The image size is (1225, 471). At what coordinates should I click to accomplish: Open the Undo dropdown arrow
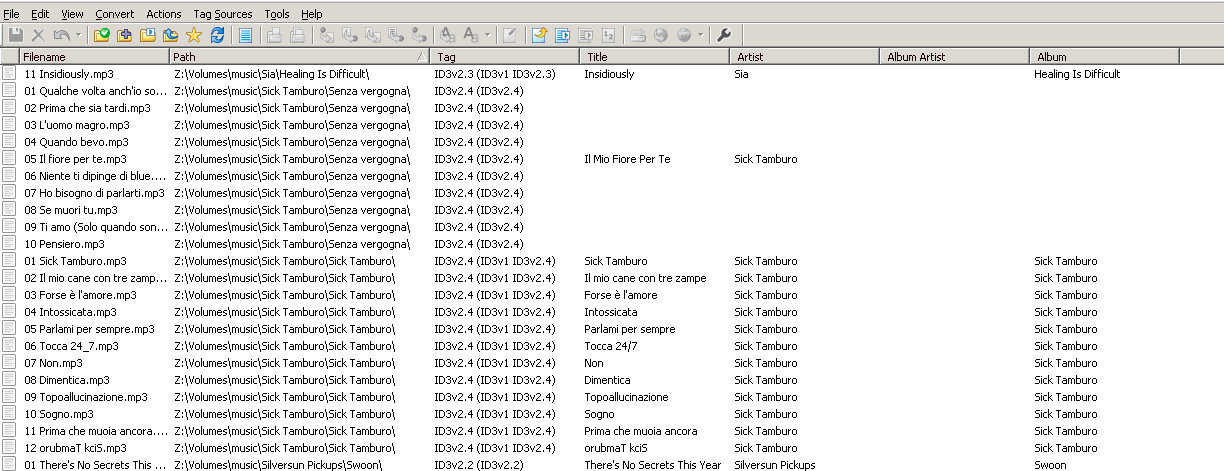pyautogui.click(x=78, y=35)
